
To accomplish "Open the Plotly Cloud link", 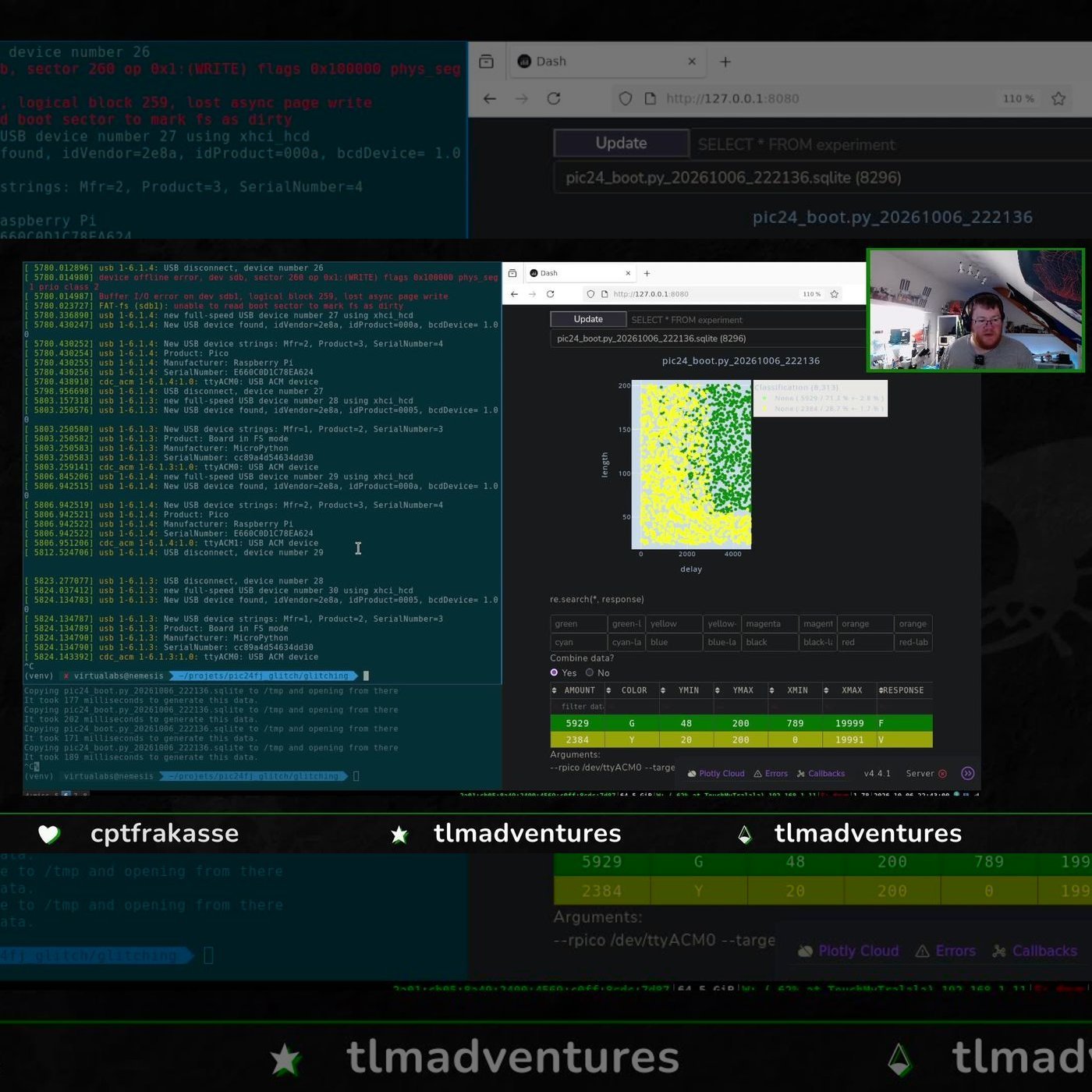I will click(716, 774).
